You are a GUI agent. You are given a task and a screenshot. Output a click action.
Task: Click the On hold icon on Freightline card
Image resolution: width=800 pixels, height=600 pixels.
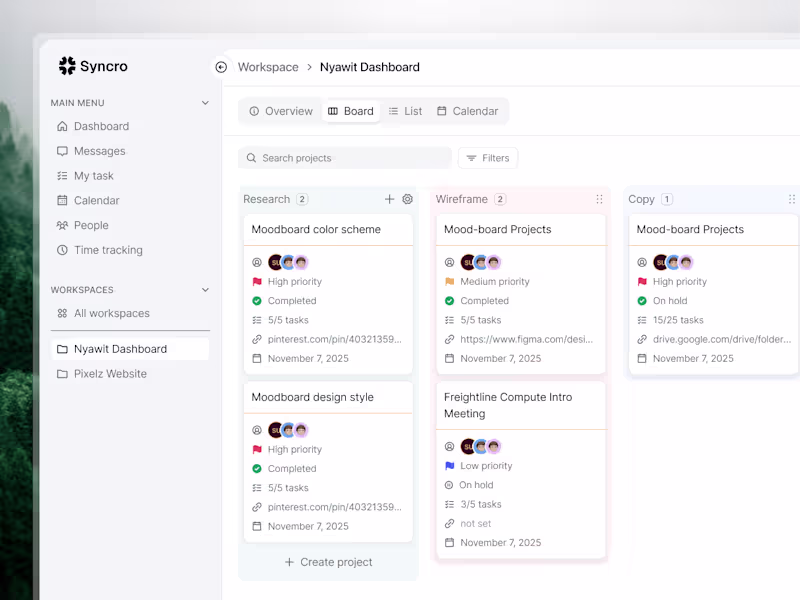[449, 485]
